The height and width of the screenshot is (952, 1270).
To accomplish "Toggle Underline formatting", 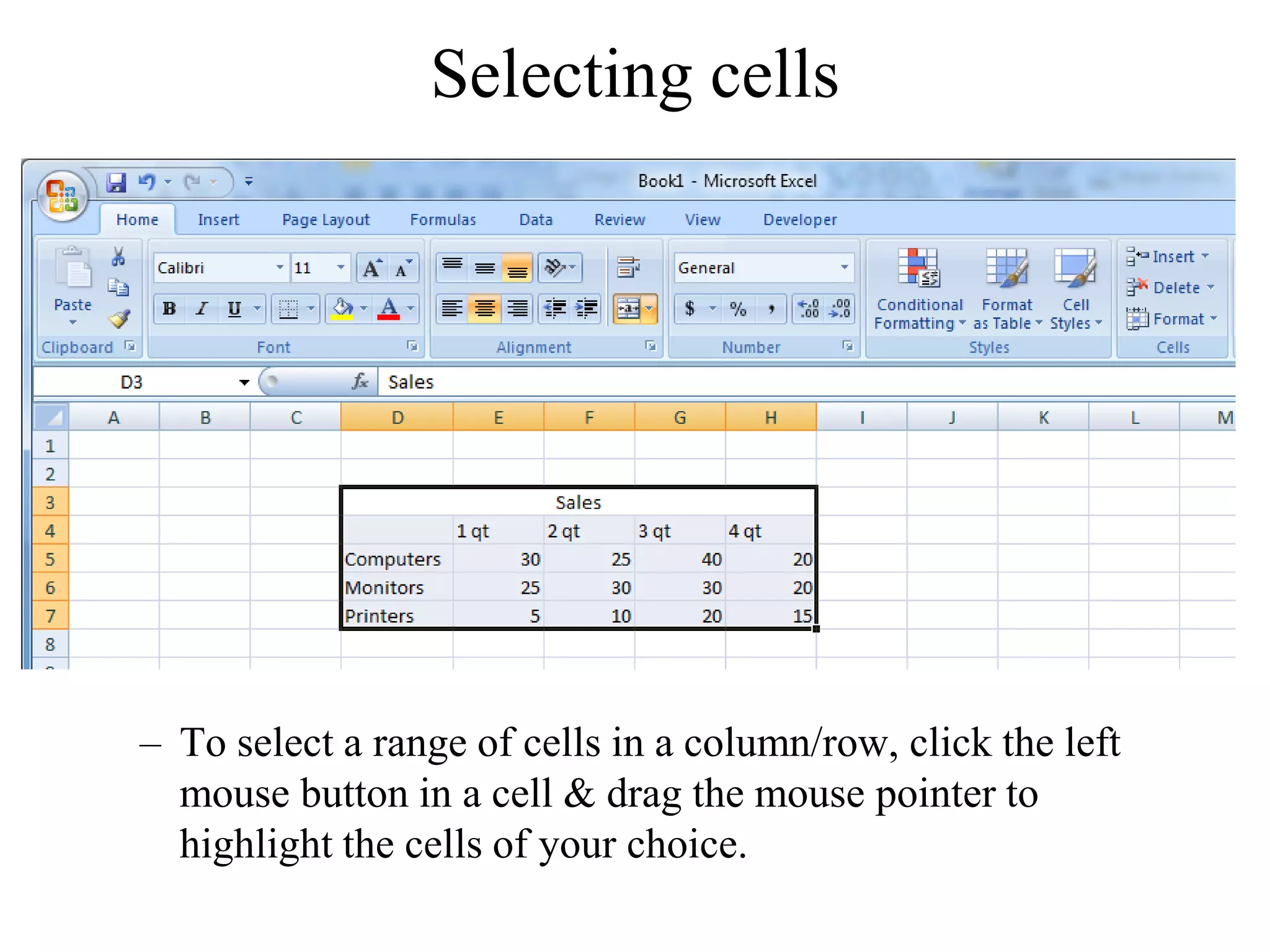I will pos(234,309).
